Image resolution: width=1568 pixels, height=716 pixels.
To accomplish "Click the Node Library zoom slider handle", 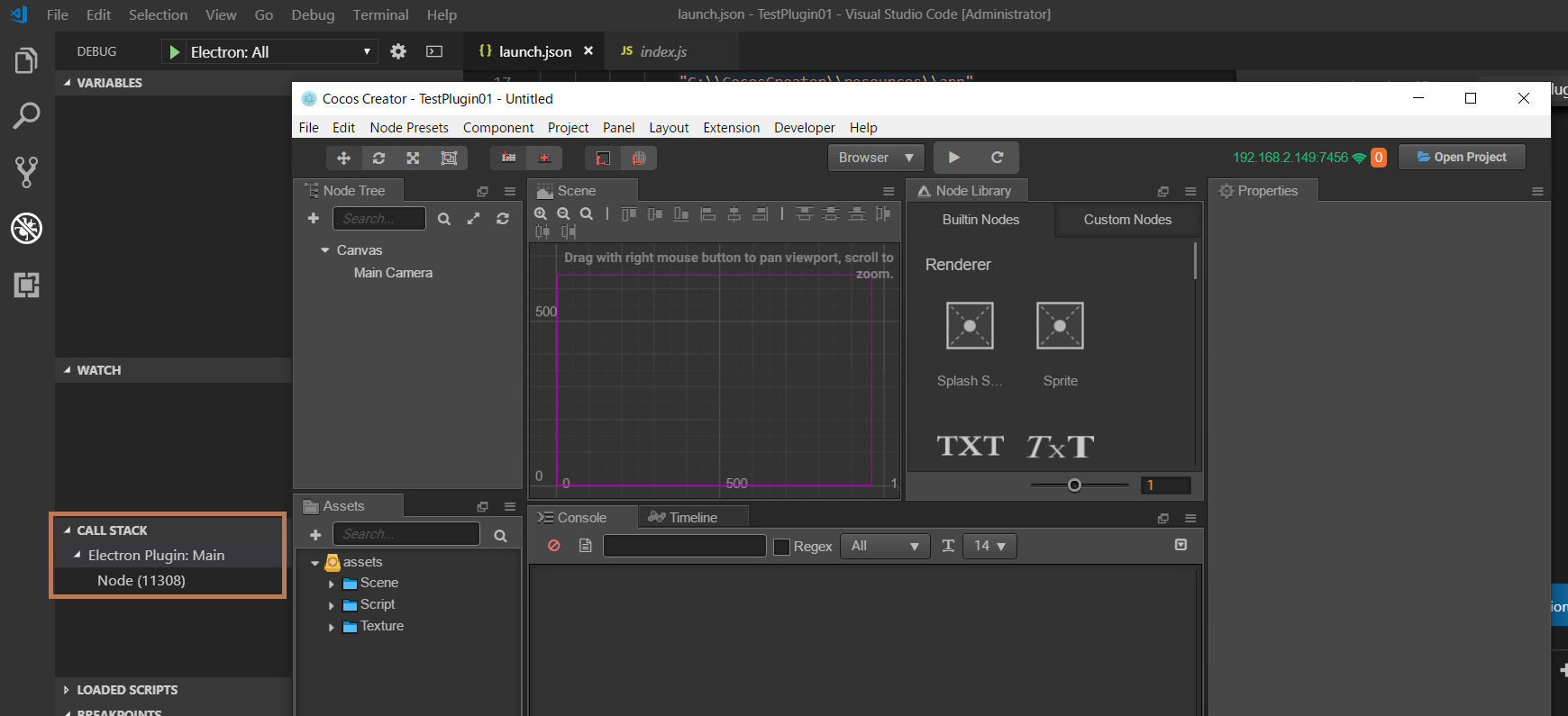I will 1074,485.
